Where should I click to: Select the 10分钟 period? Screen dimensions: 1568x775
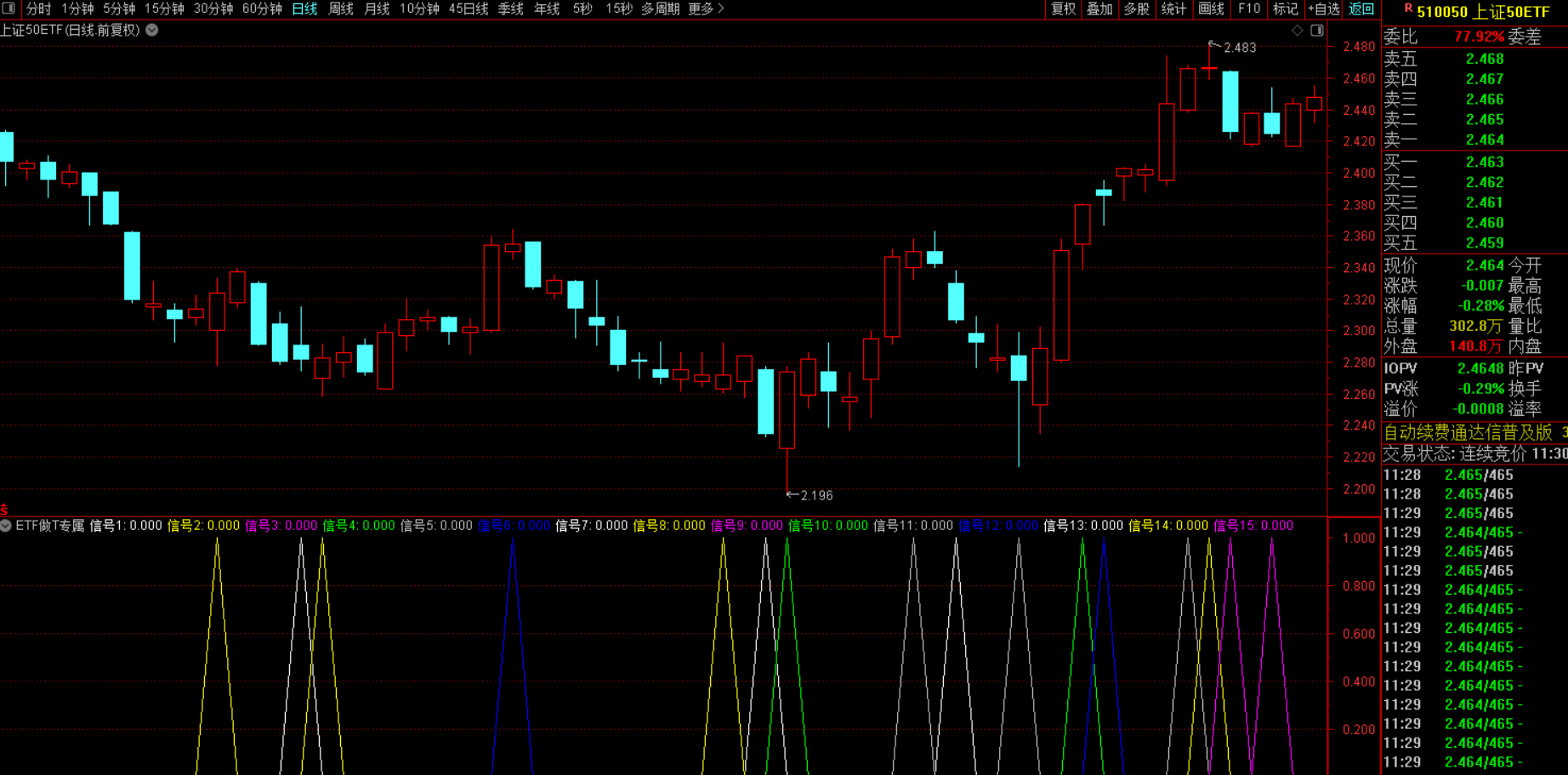(x=419, y=9)
